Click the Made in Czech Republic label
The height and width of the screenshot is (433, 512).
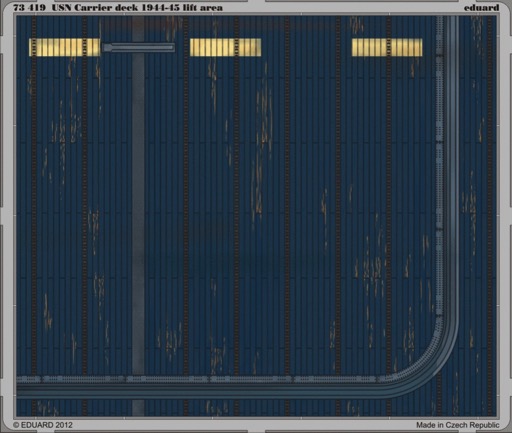[x=457, y=425]
